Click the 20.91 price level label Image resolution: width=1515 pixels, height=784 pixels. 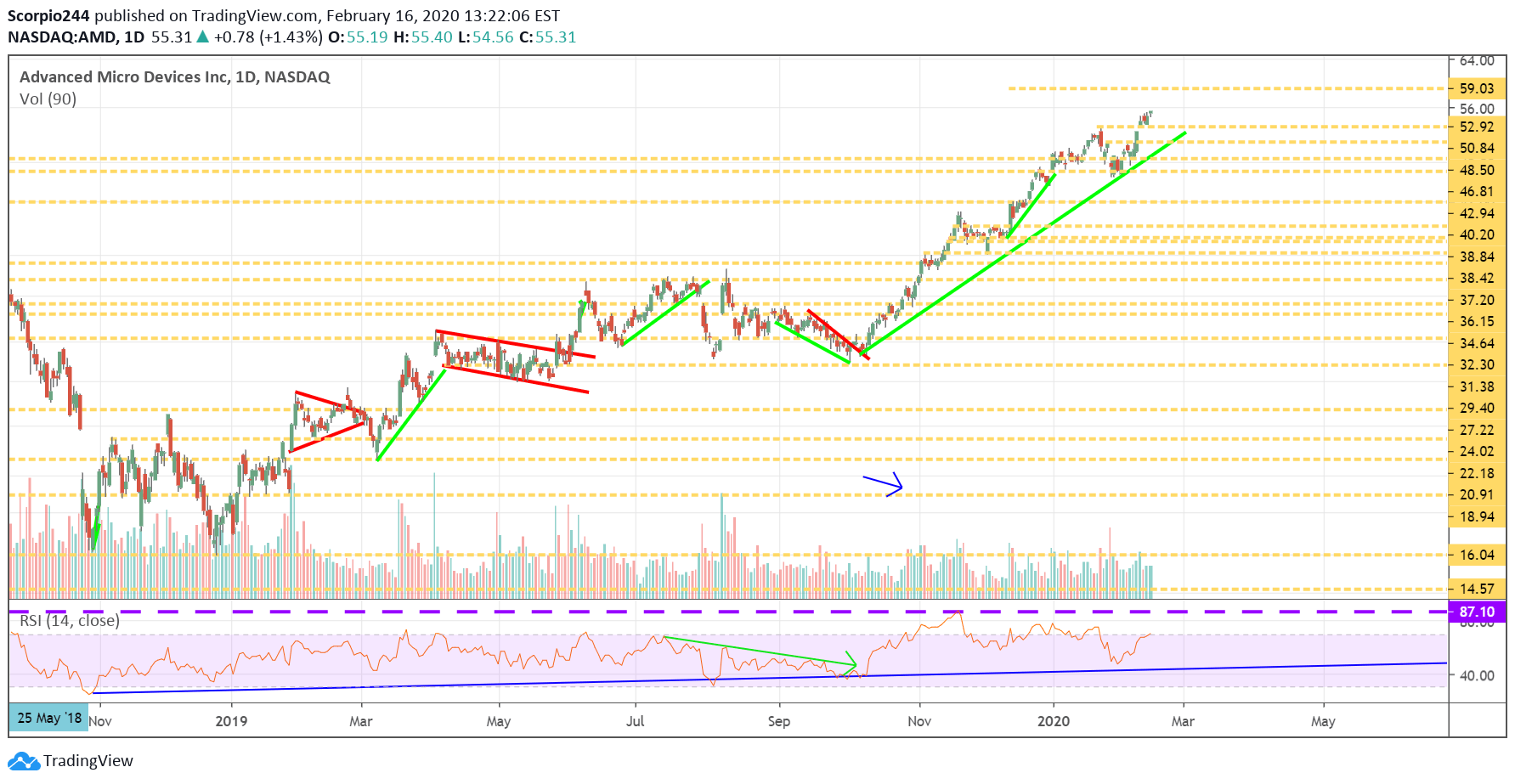1477,495
